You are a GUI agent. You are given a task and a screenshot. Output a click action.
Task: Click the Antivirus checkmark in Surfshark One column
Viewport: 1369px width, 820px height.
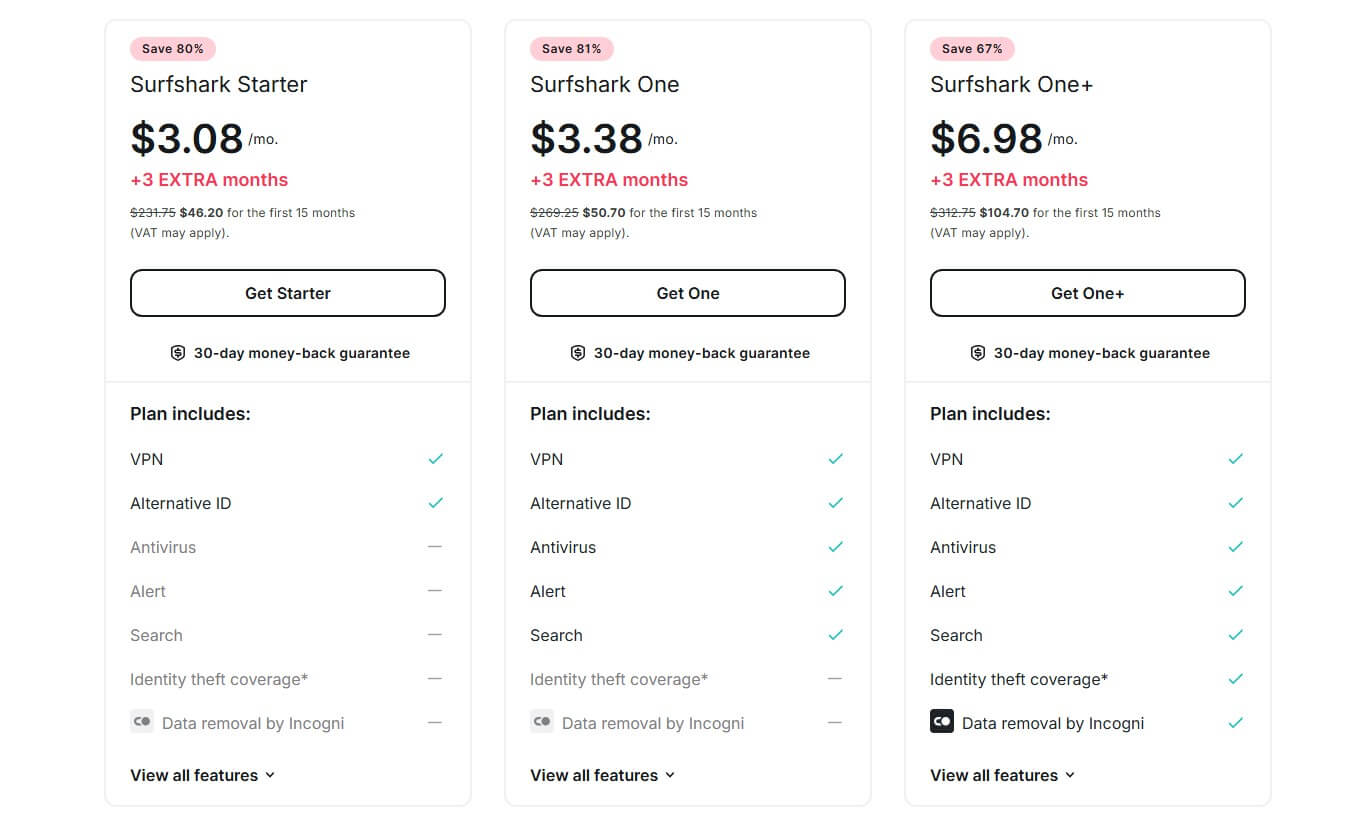click(835, 546)
